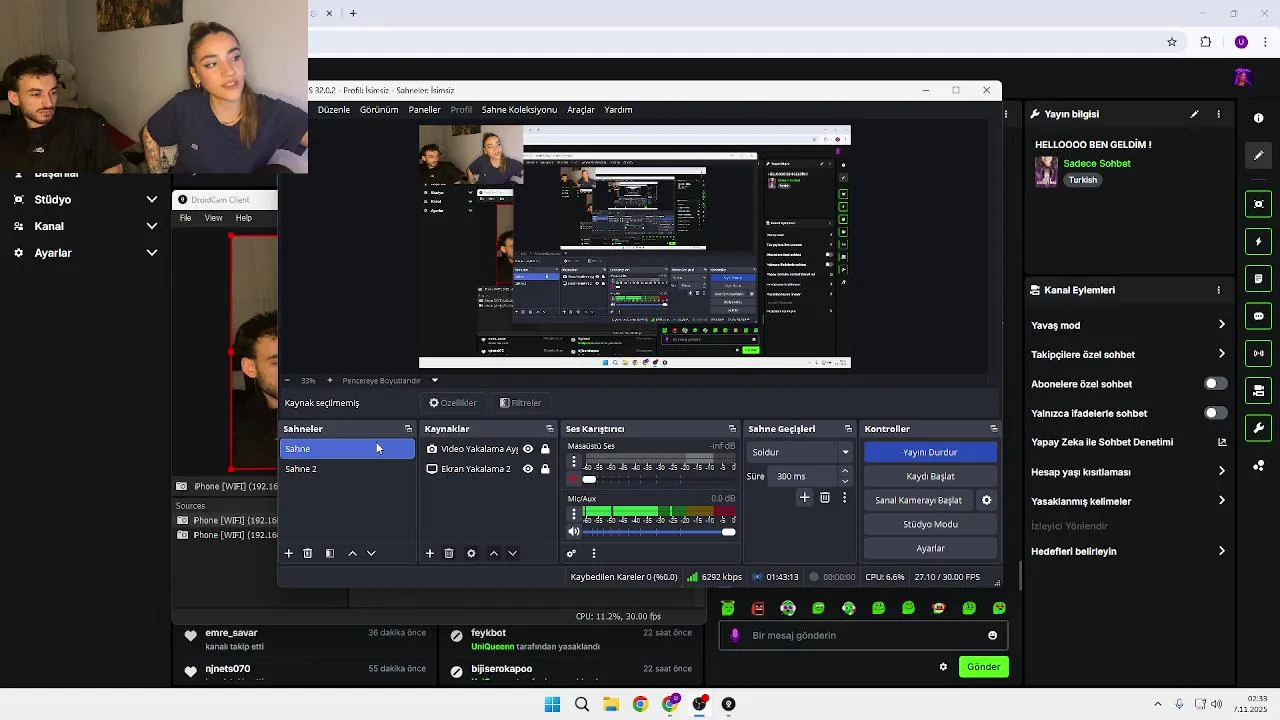Add a new source in Kaynaklar panel

430,553
